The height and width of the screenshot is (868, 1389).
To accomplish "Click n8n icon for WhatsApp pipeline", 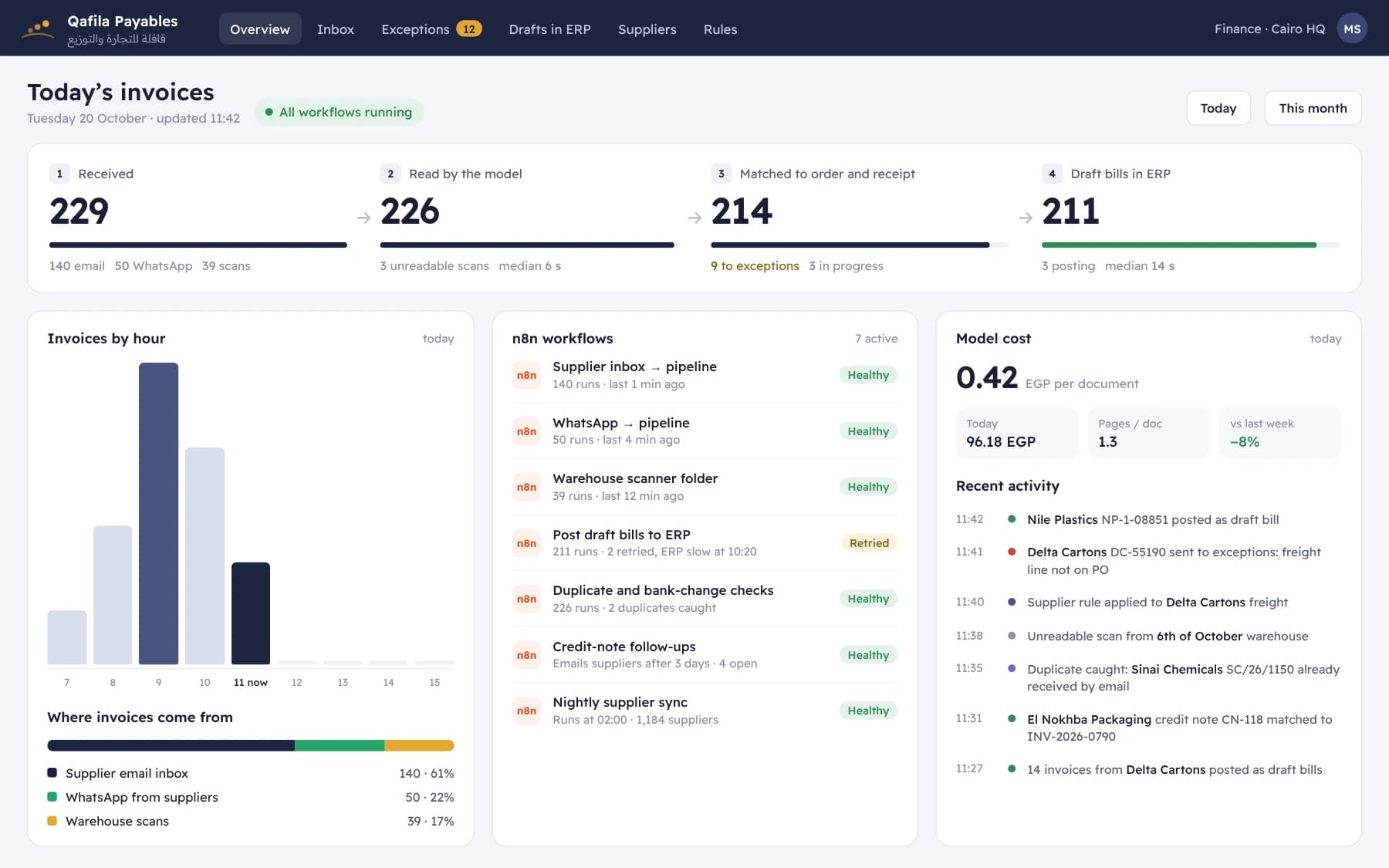I will click(x=527, y=431).
